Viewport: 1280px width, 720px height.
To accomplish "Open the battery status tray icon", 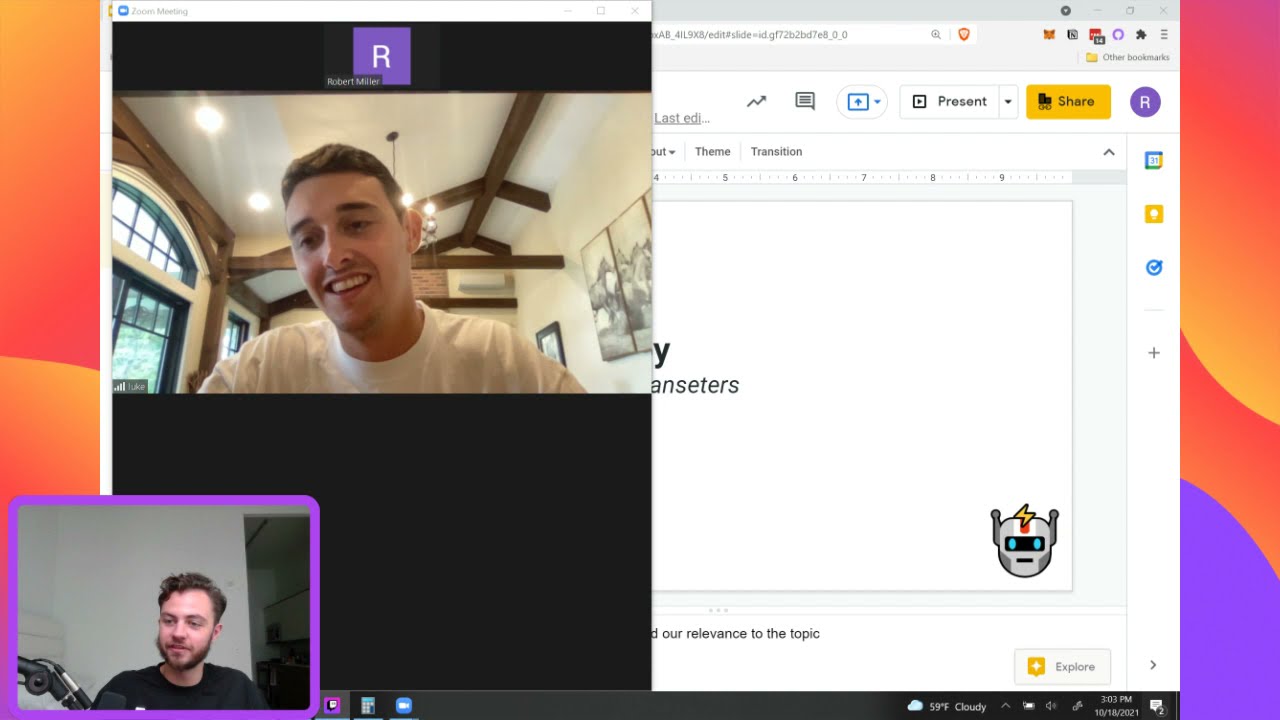I will coord(1029,706).
